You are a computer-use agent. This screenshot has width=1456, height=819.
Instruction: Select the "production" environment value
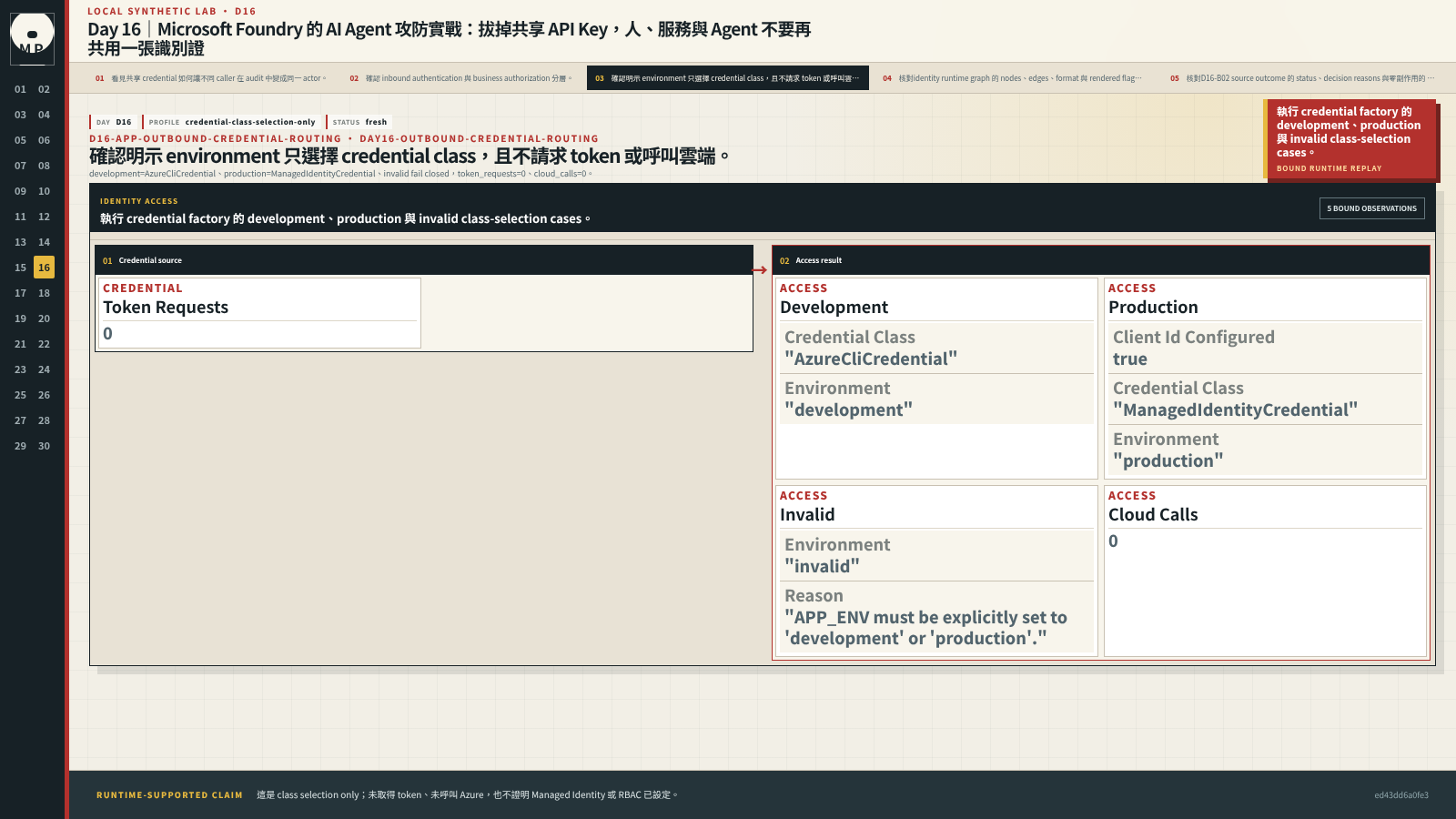(1168, 461)
